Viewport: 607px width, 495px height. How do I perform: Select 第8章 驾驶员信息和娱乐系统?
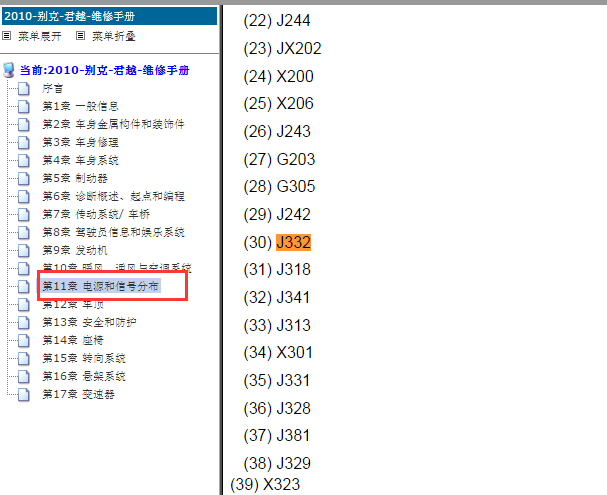[113, 233]
